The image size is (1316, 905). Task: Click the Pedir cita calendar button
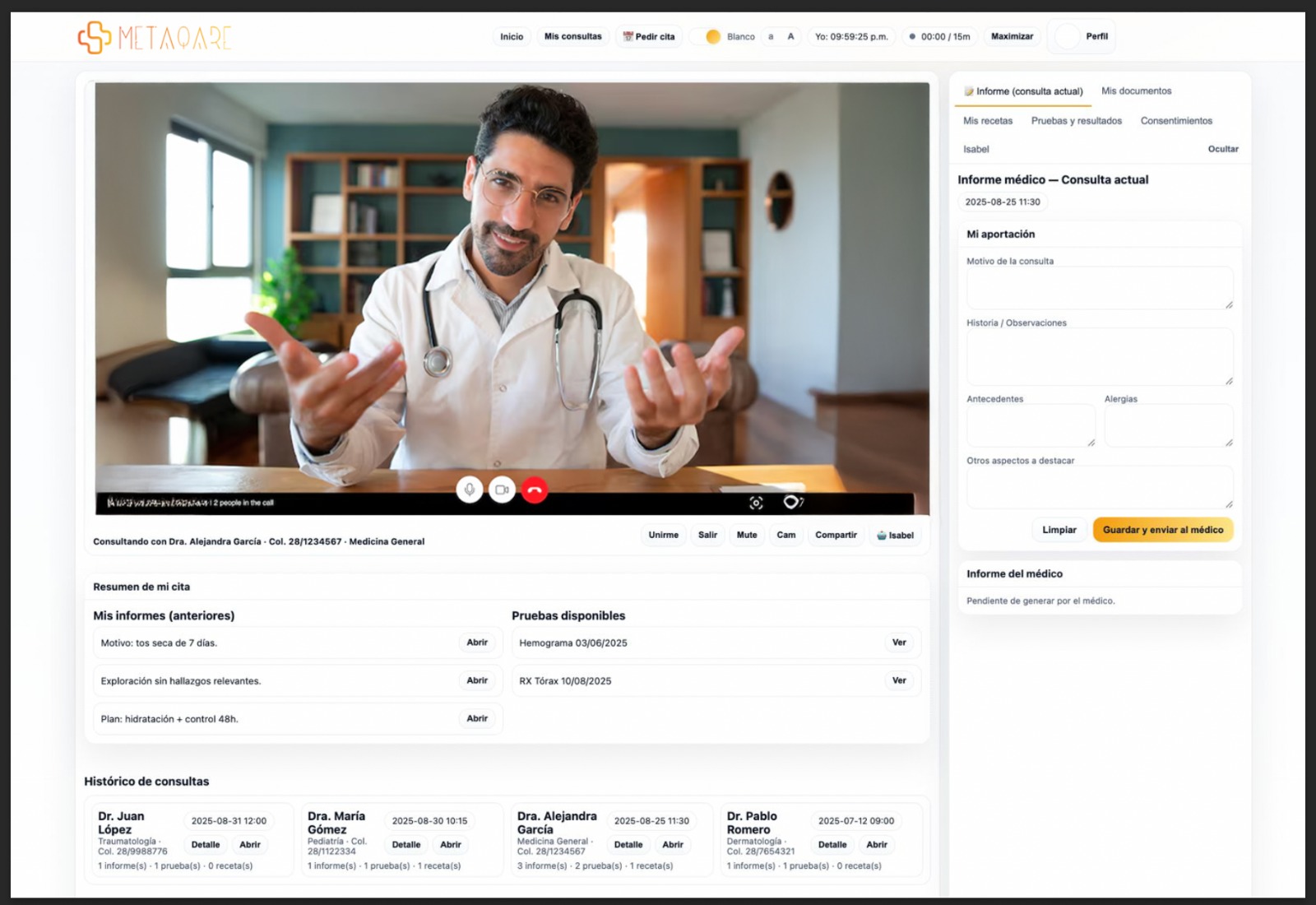[x=649, y=37]
